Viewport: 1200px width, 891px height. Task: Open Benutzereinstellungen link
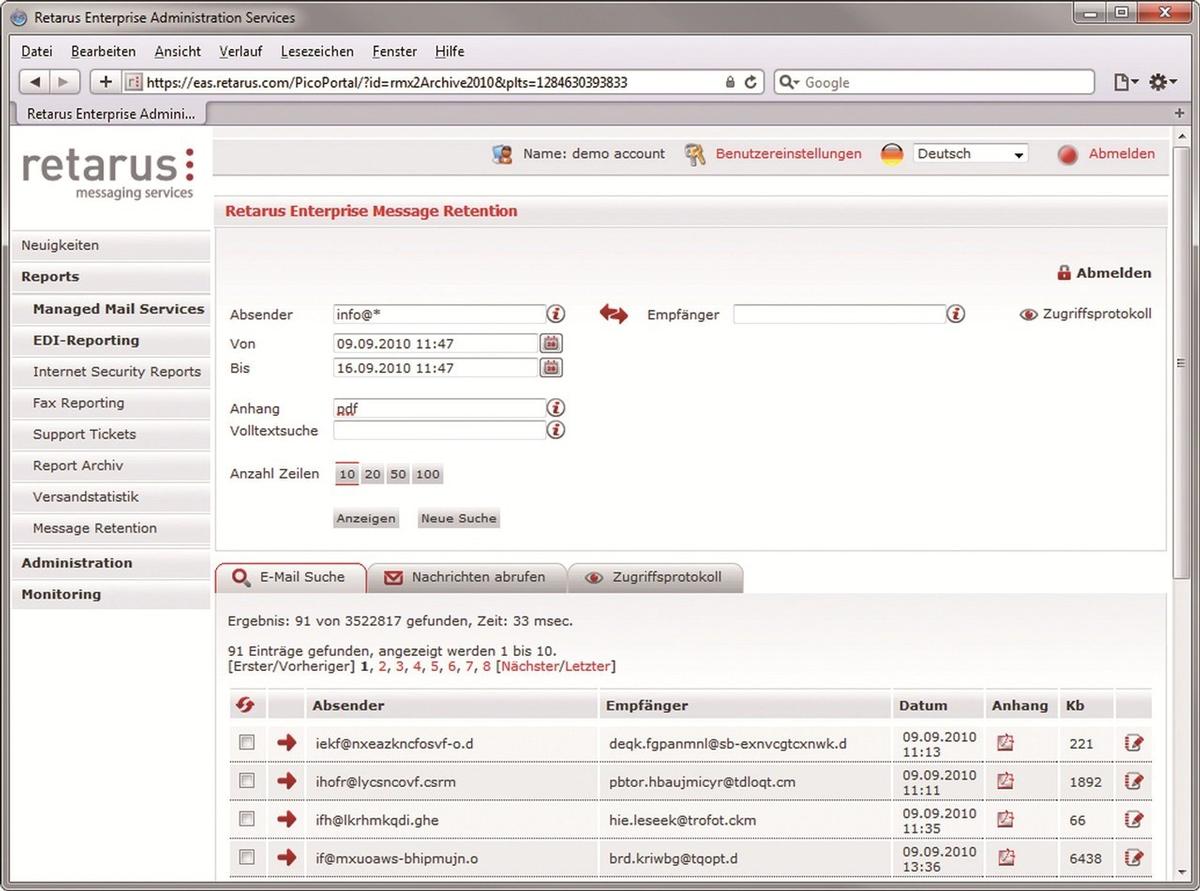(x=788, y=154)
